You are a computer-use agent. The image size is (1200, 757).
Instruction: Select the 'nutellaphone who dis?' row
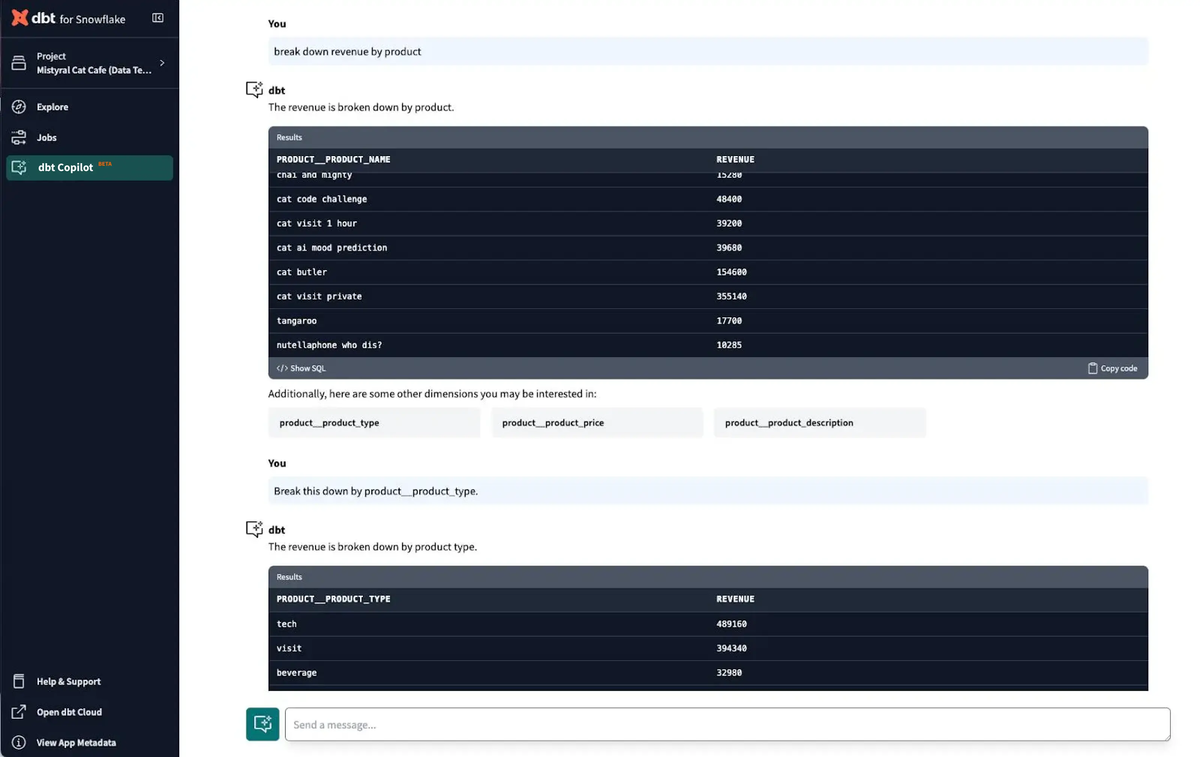(708, 345)
